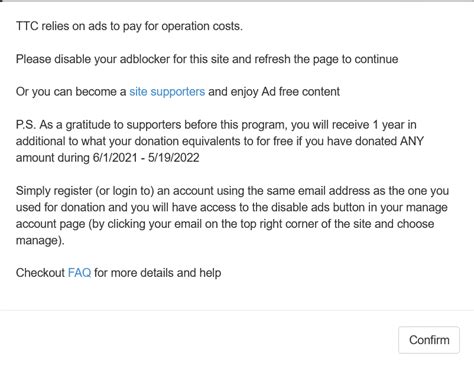Image resolution: width=474 pixels, height=366 pixels.
Task: Click the 'for more details and help' text
Action: [x=158, y=273]
